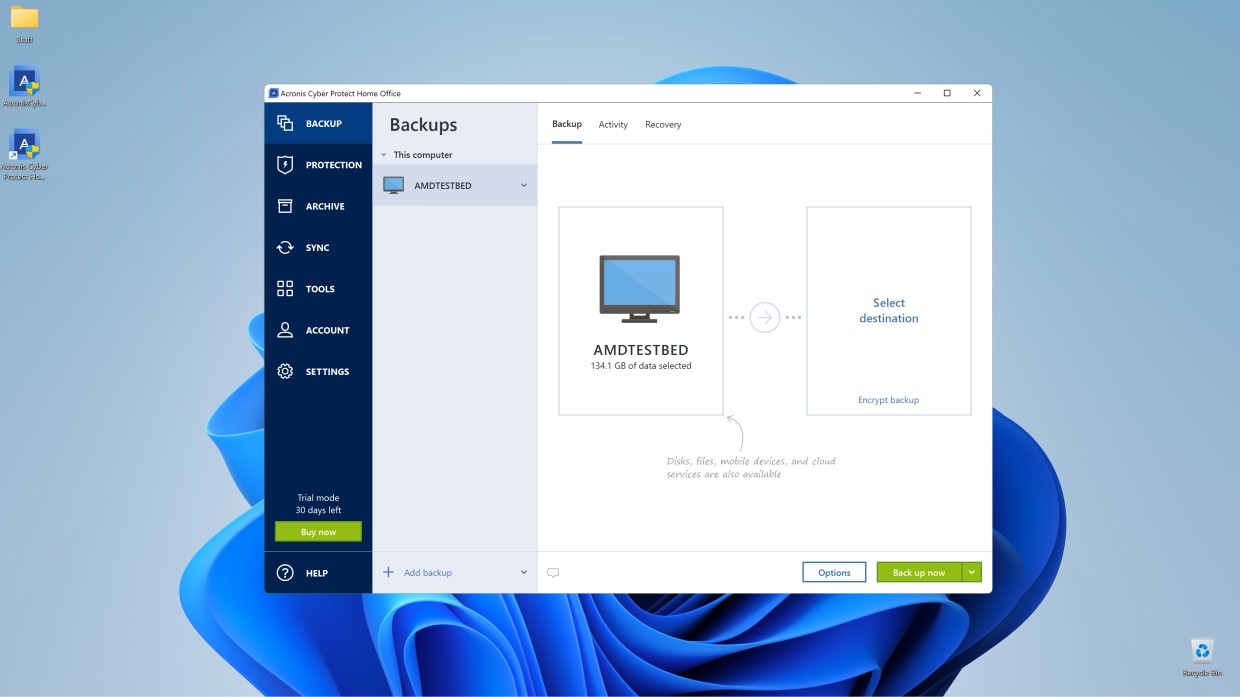The width and height of the screenshot is (1240, 697).
Task: Click the comment bubble icon in bottom bar
Action: coord(553,573)
